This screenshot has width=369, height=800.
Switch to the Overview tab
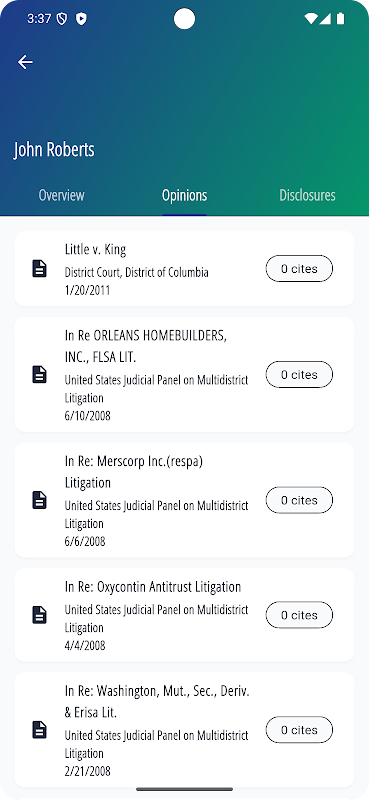(x=61, y=195)
